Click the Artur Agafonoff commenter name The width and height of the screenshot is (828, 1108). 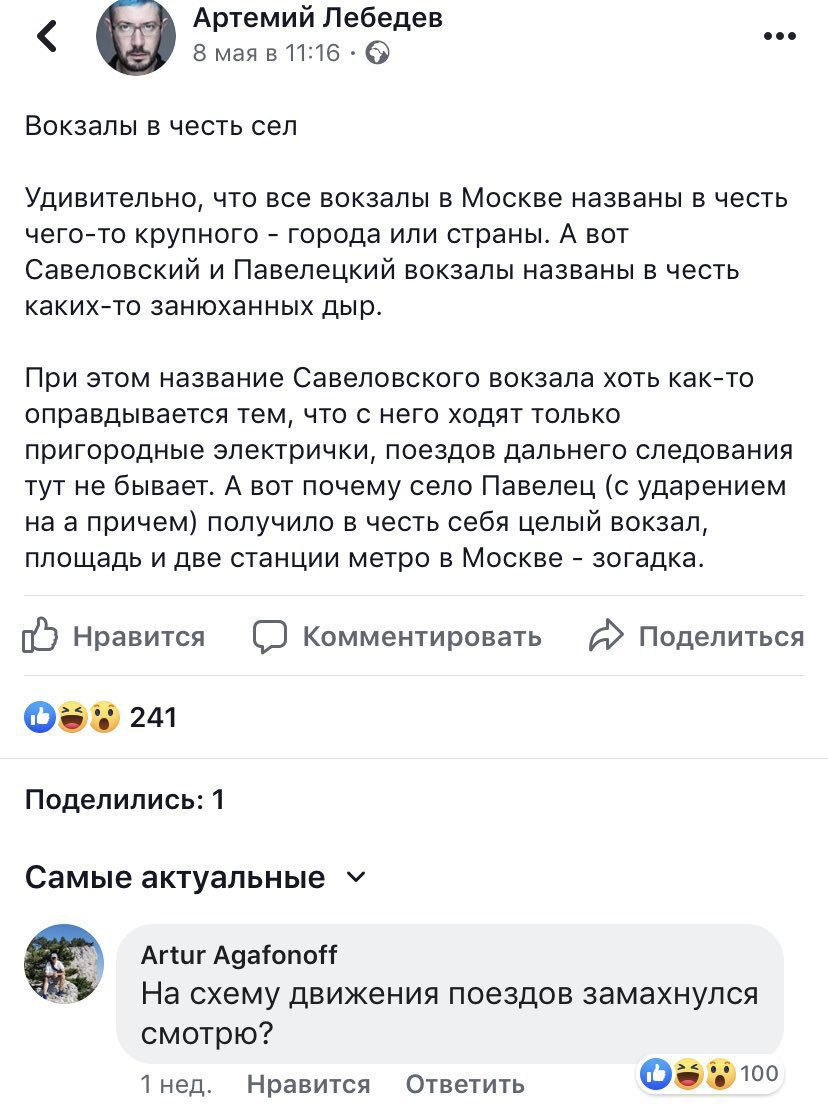239,955
